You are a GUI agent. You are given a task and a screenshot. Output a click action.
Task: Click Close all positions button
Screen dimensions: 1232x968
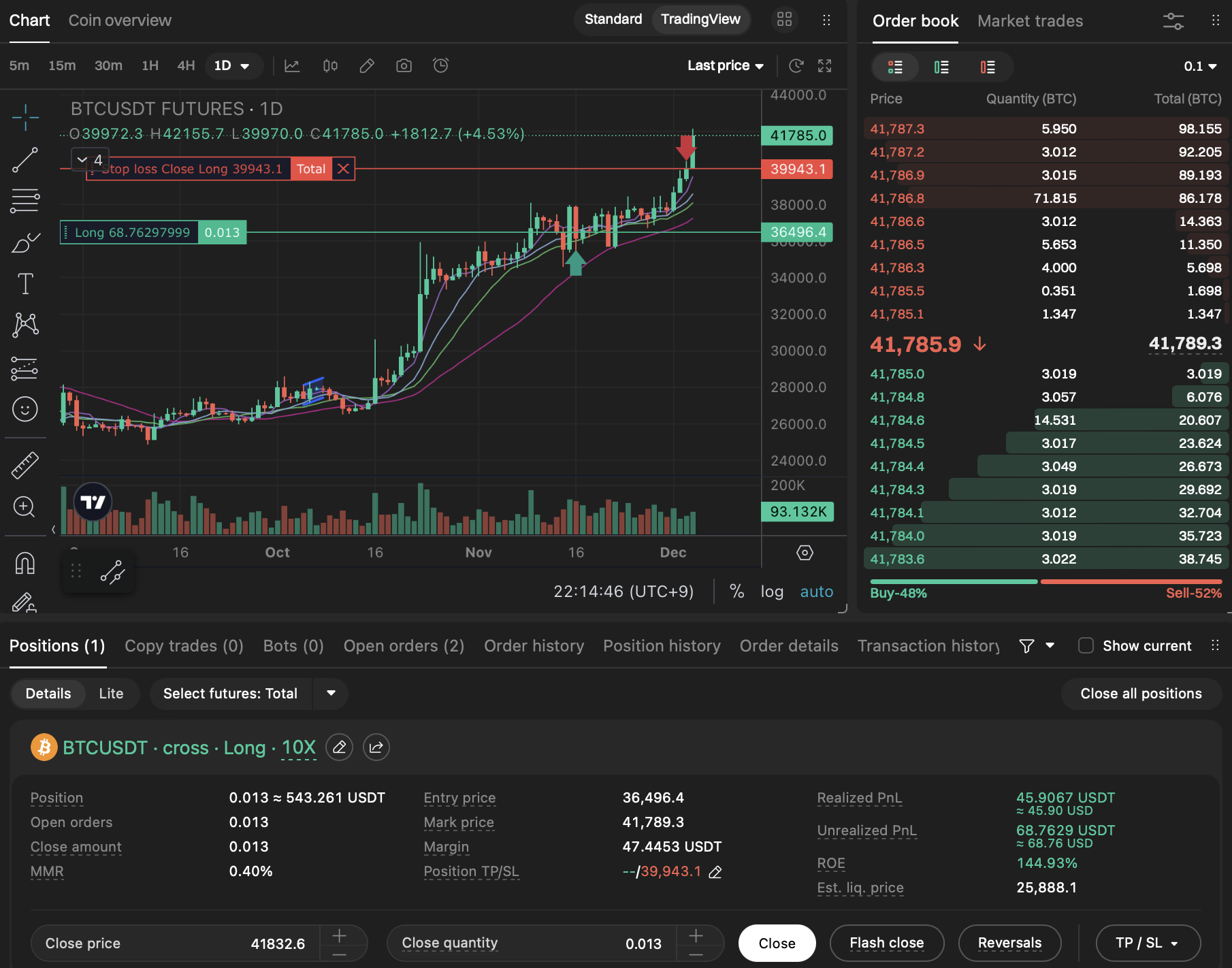click(1141, 694)
